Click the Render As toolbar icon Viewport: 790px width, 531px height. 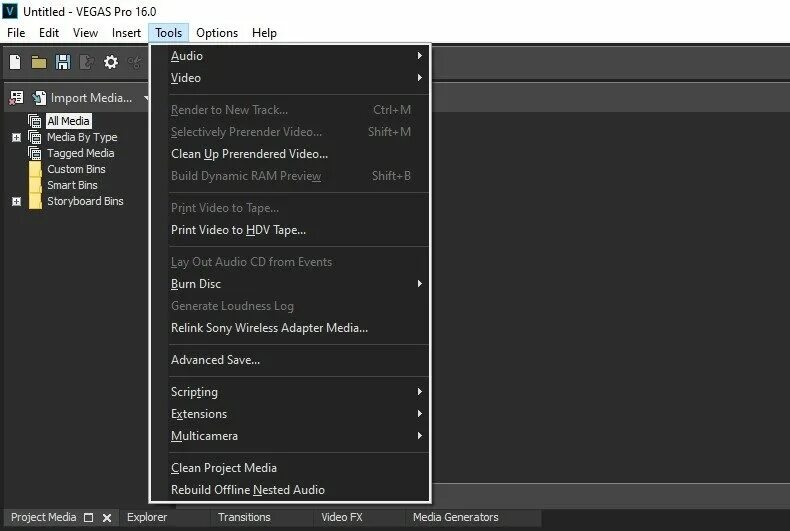[87, 62]
